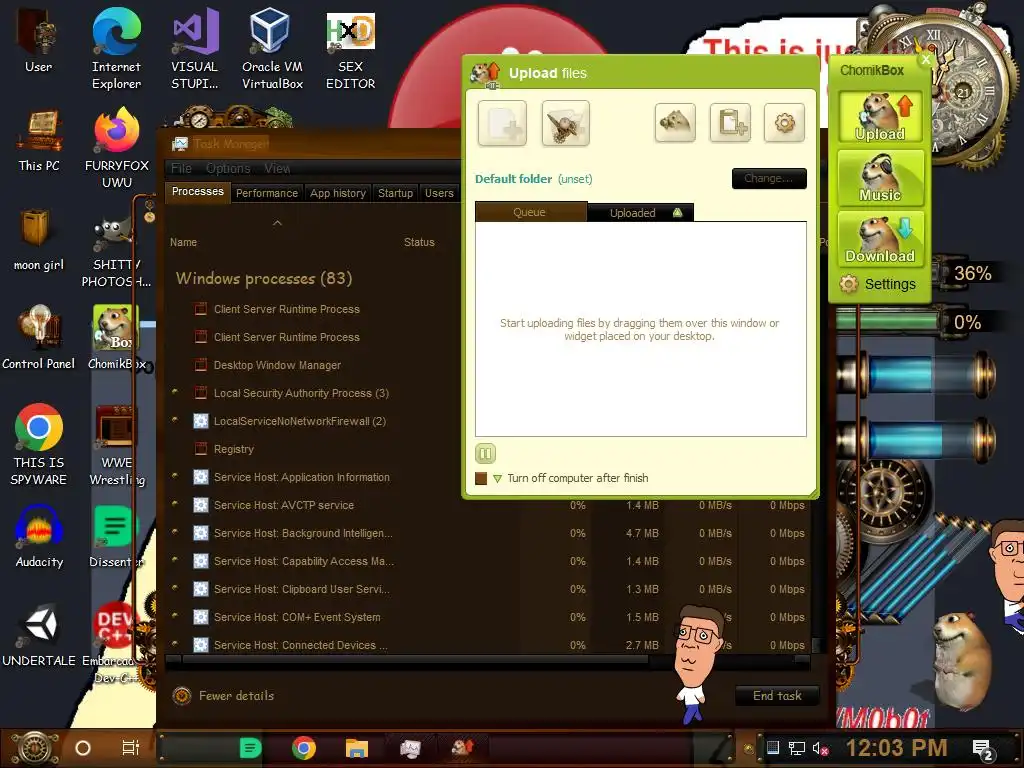Select the Audacity desktop icon
The image size is (1024, 768).
(x=39, y=537)
